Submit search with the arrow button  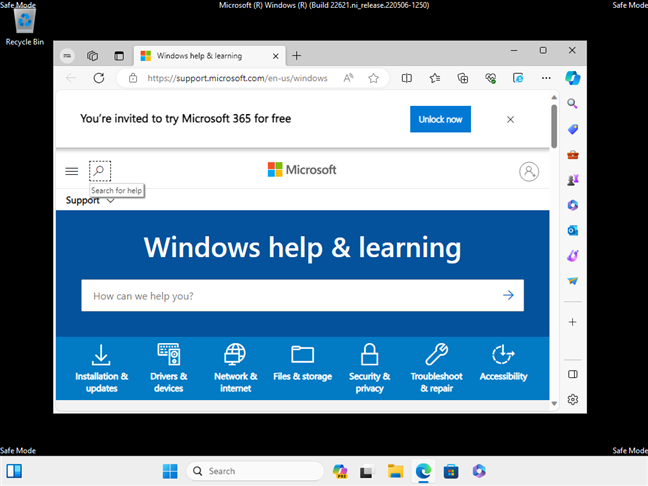click(x=508, y=295)
